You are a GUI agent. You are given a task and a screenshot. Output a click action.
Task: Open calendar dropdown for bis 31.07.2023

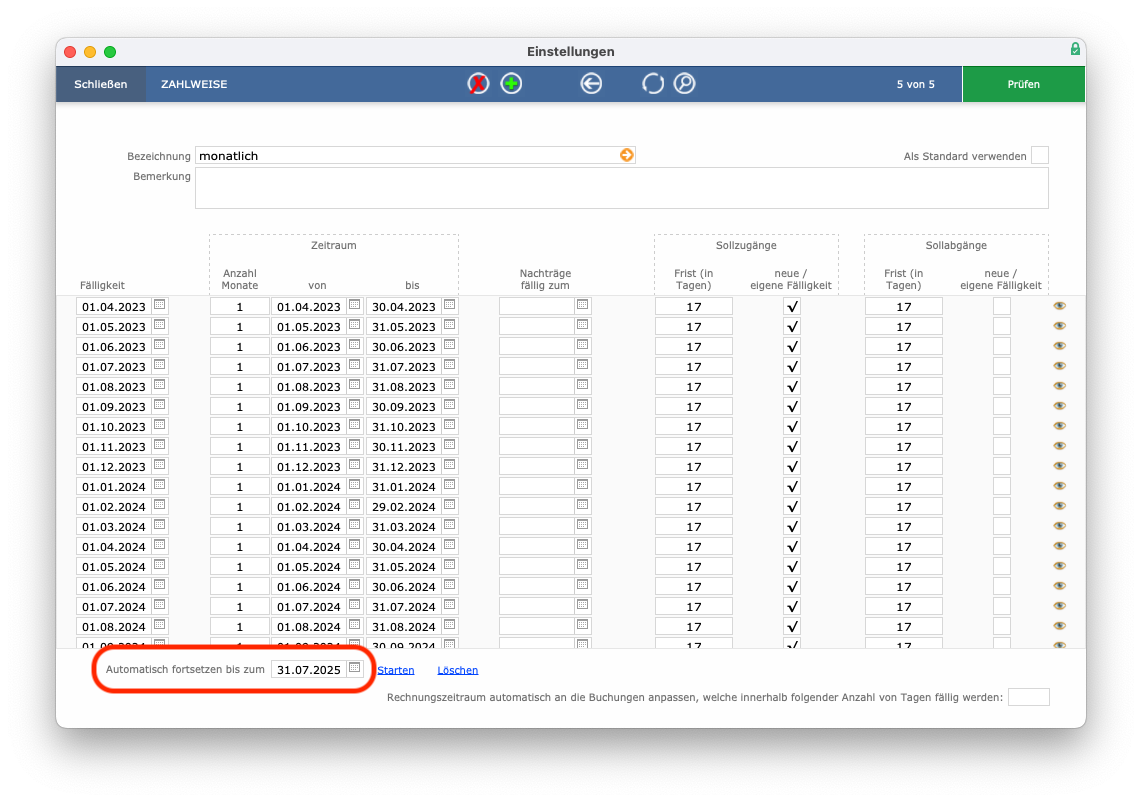click(449, 365)
